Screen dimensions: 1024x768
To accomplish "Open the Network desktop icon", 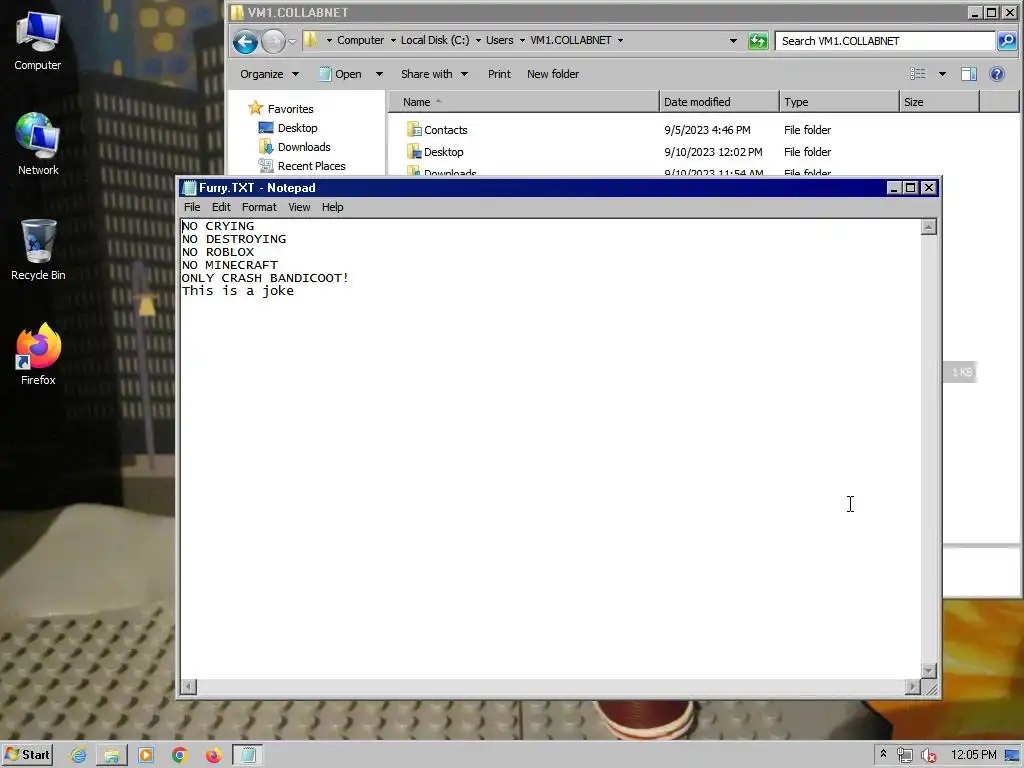I will tap(38, 144).
